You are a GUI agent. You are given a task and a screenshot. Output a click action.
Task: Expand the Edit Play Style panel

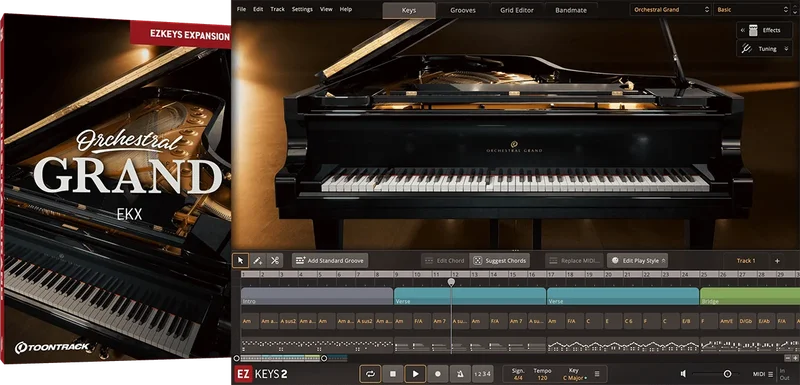tap(637, 261)
